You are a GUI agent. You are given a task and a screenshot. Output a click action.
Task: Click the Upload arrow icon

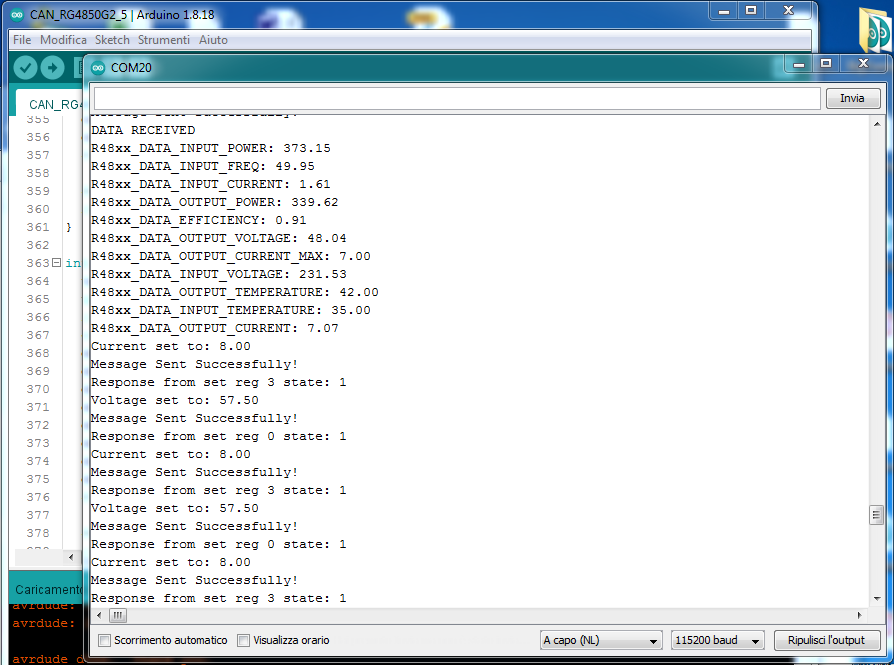[52, 68]
